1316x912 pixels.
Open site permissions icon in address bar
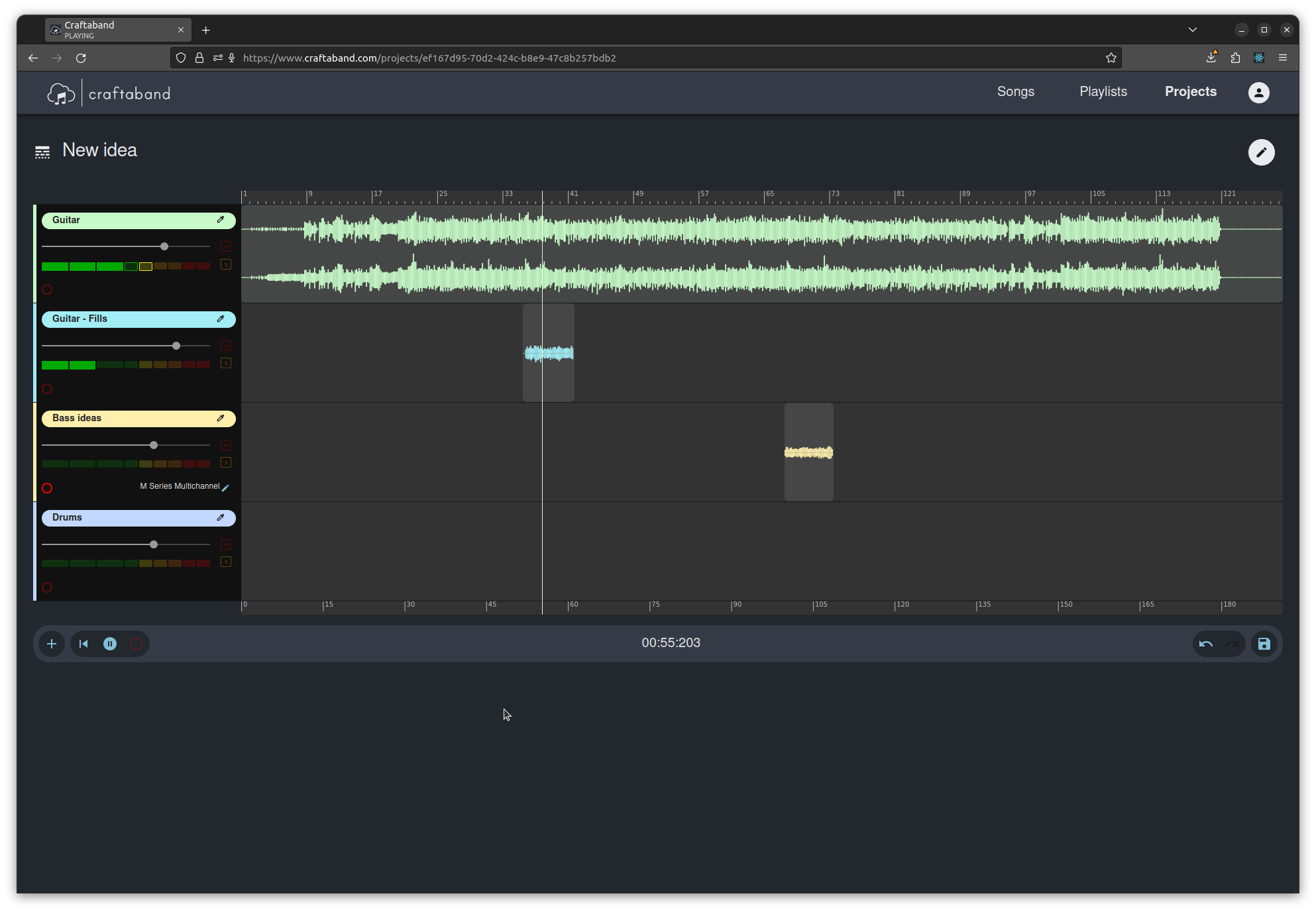(217, 58)
